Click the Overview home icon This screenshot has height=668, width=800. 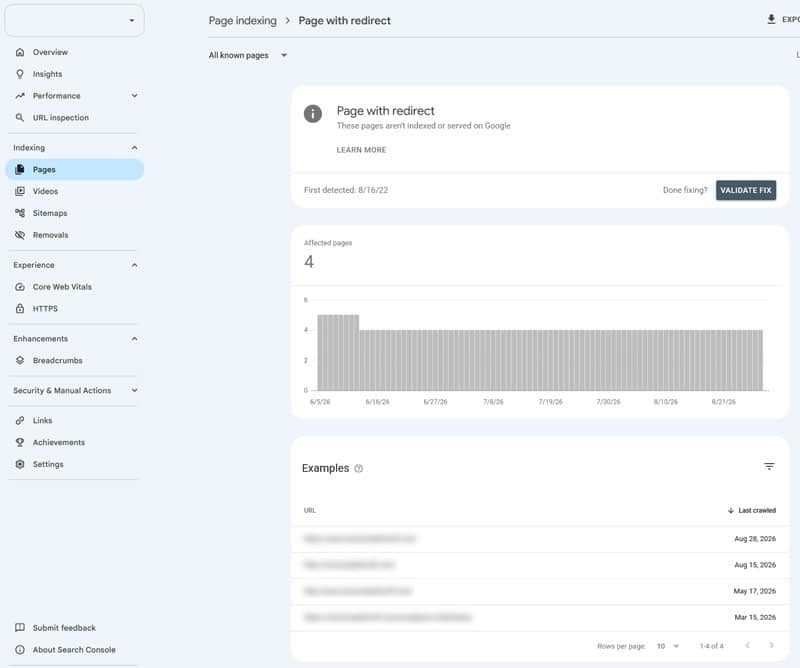coord(20,52)
